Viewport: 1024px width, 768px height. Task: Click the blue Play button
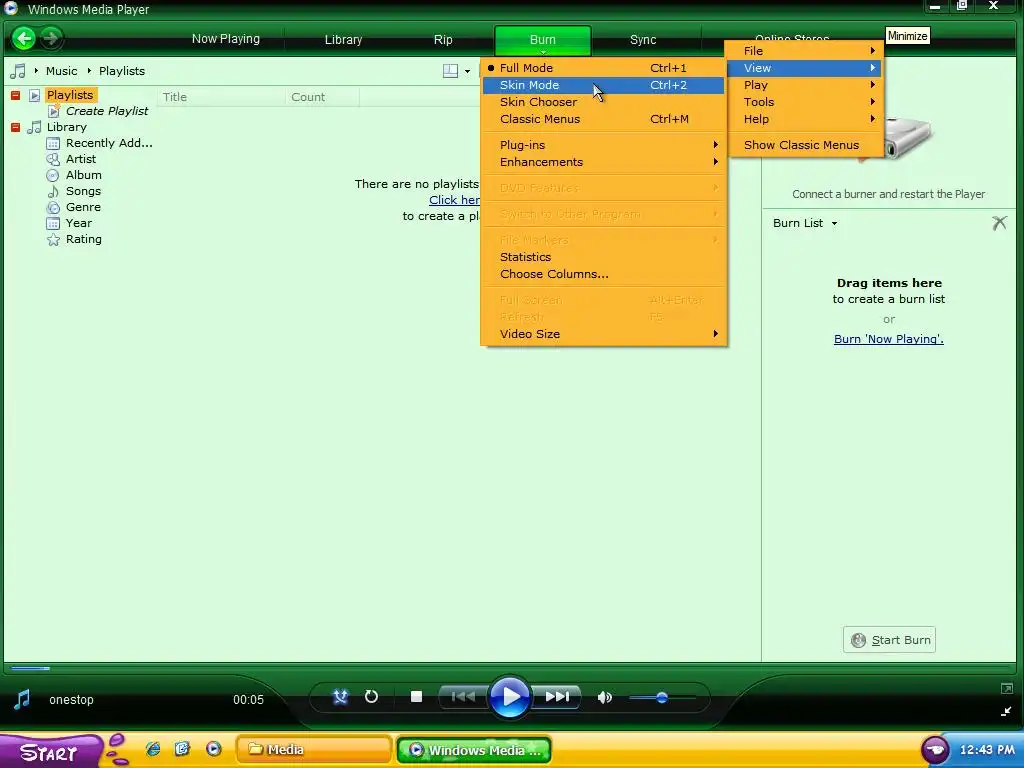509,697
